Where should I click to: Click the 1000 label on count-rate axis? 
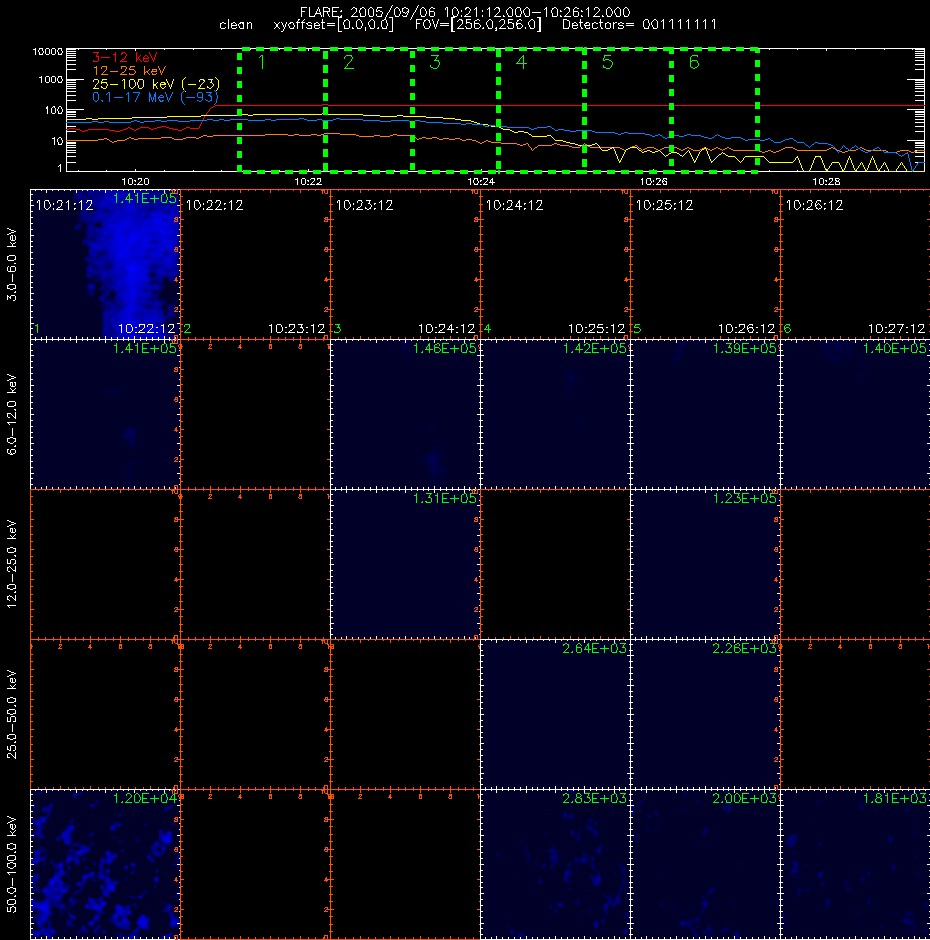[50, 80]
